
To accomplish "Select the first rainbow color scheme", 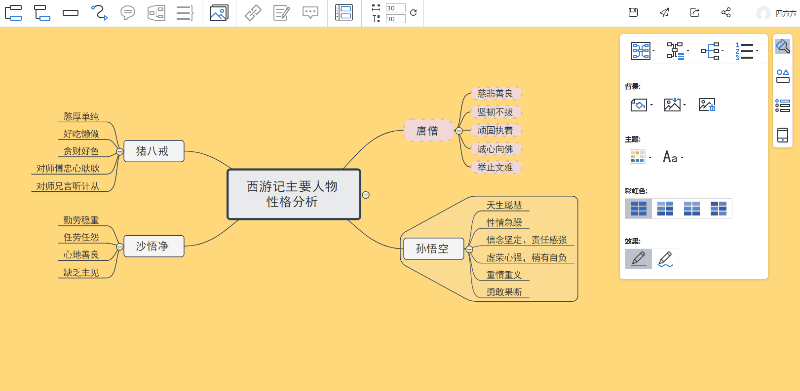I will click(638, 208).
